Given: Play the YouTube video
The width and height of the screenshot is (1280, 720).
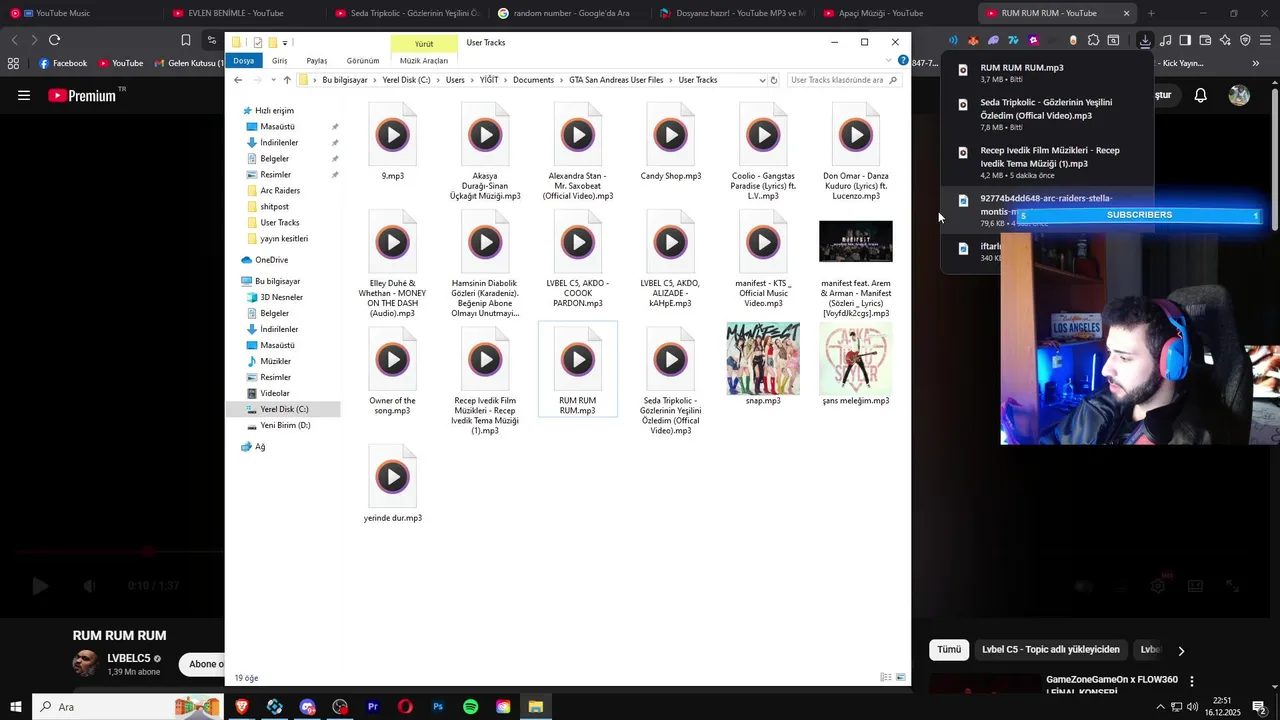Looking at the screenshot, I should [x=40, y=587].
